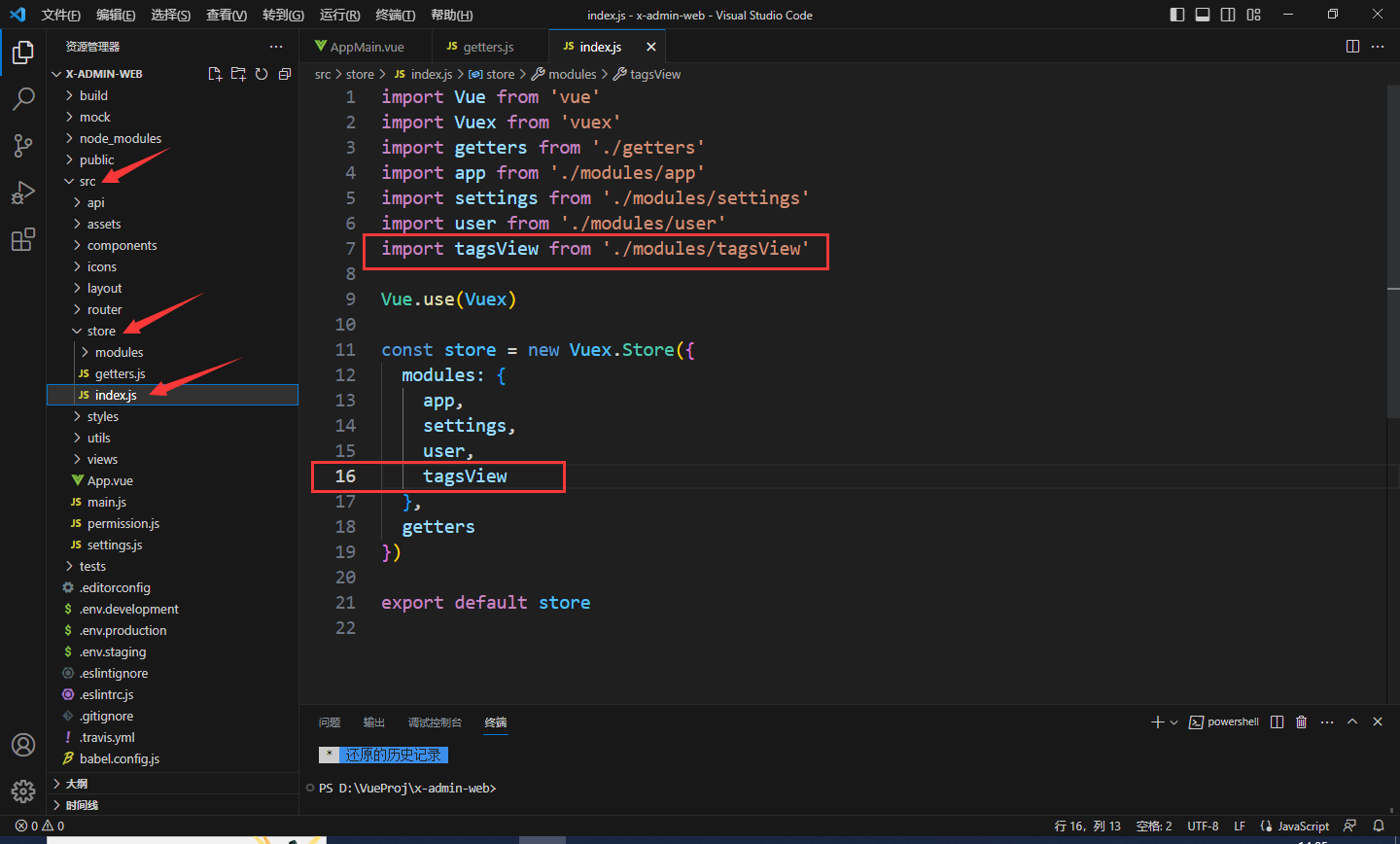Switch to the 调试控制台 debug console tab
The width and height of the screenshot is (1400, 844).
[435, 722]
